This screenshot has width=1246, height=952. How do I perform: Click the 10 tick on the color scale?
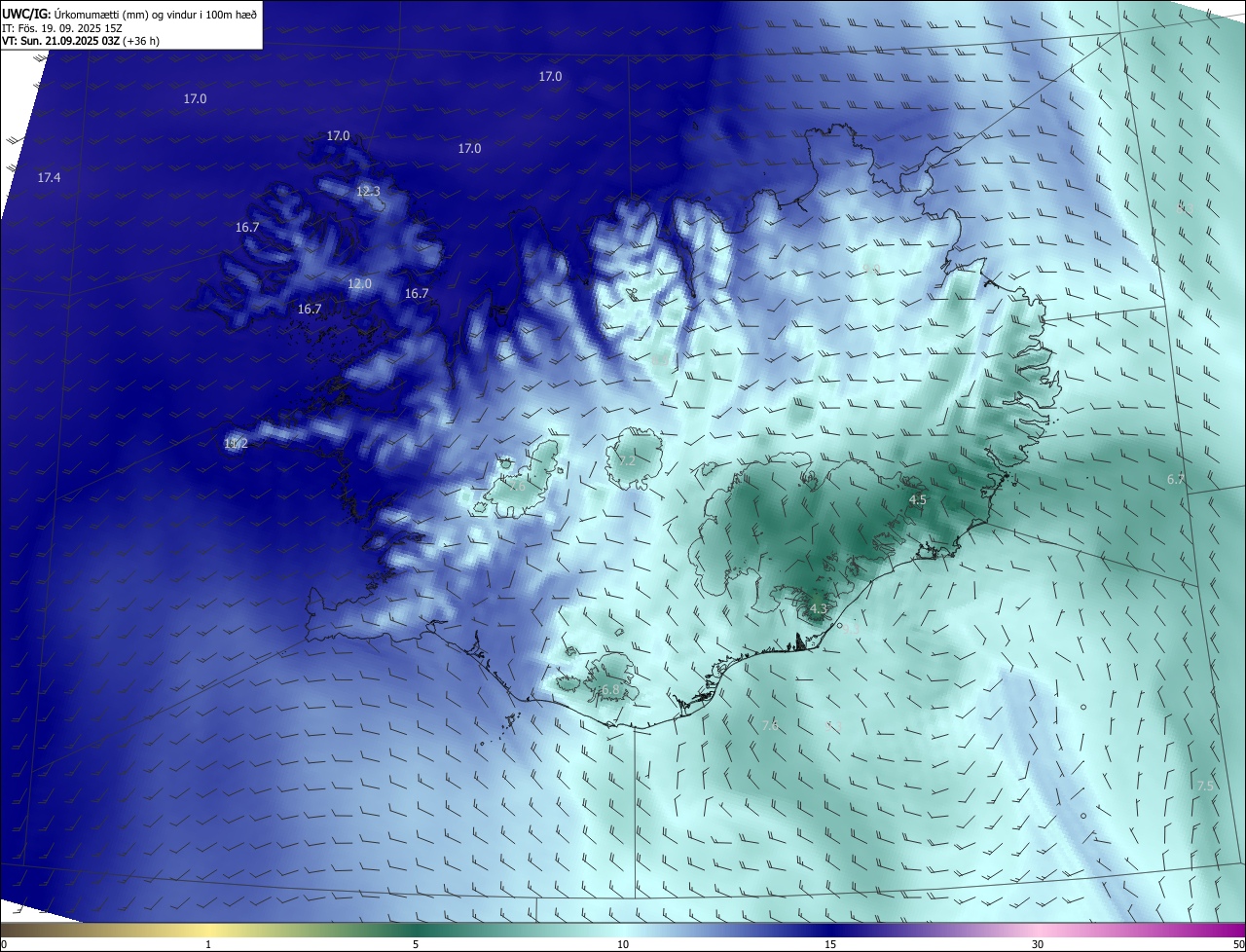coord(623,944)
